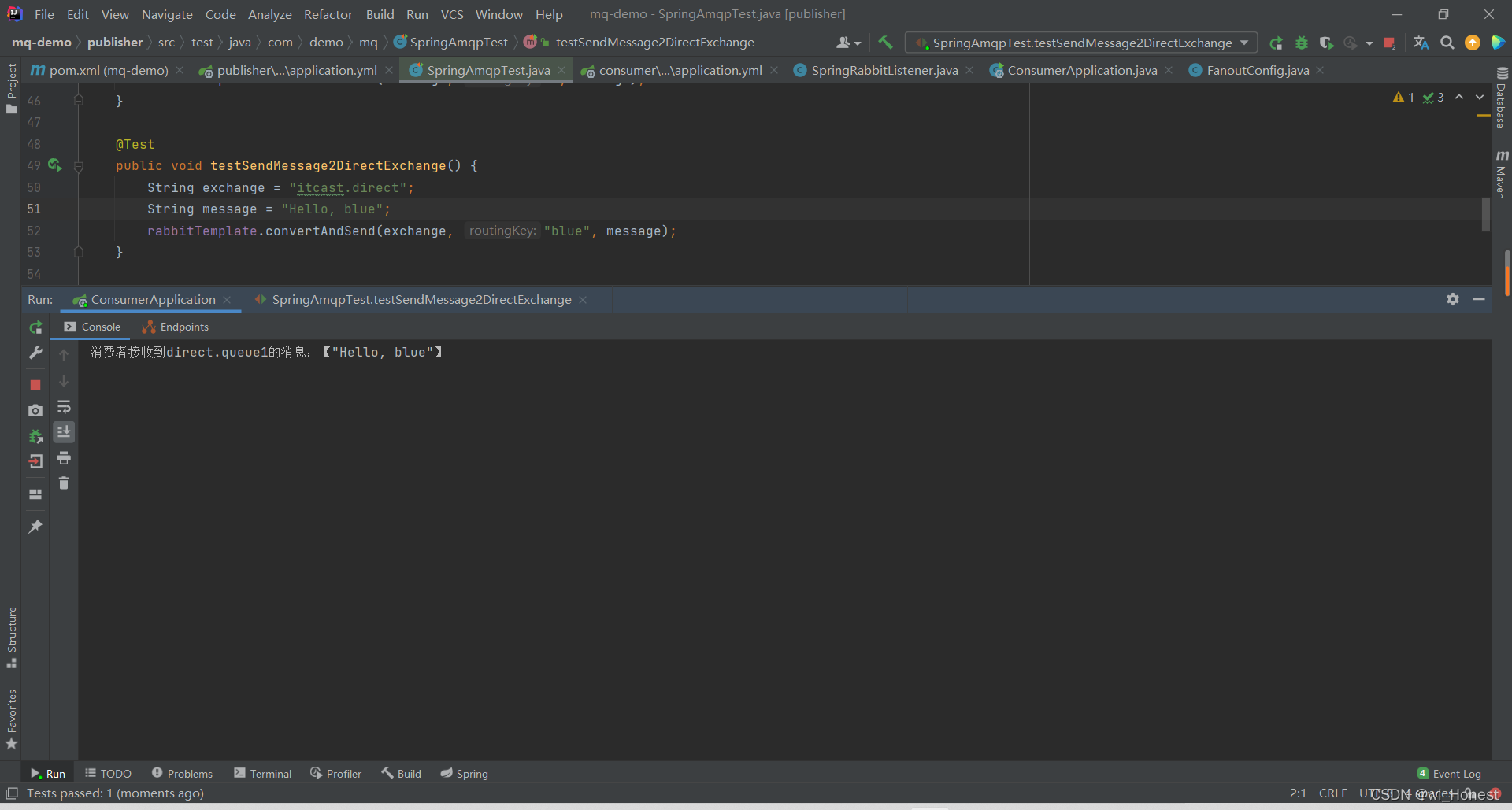Toggle soft-wrap in the console
The image size is (1512, 810).
[x=64, y=407]
